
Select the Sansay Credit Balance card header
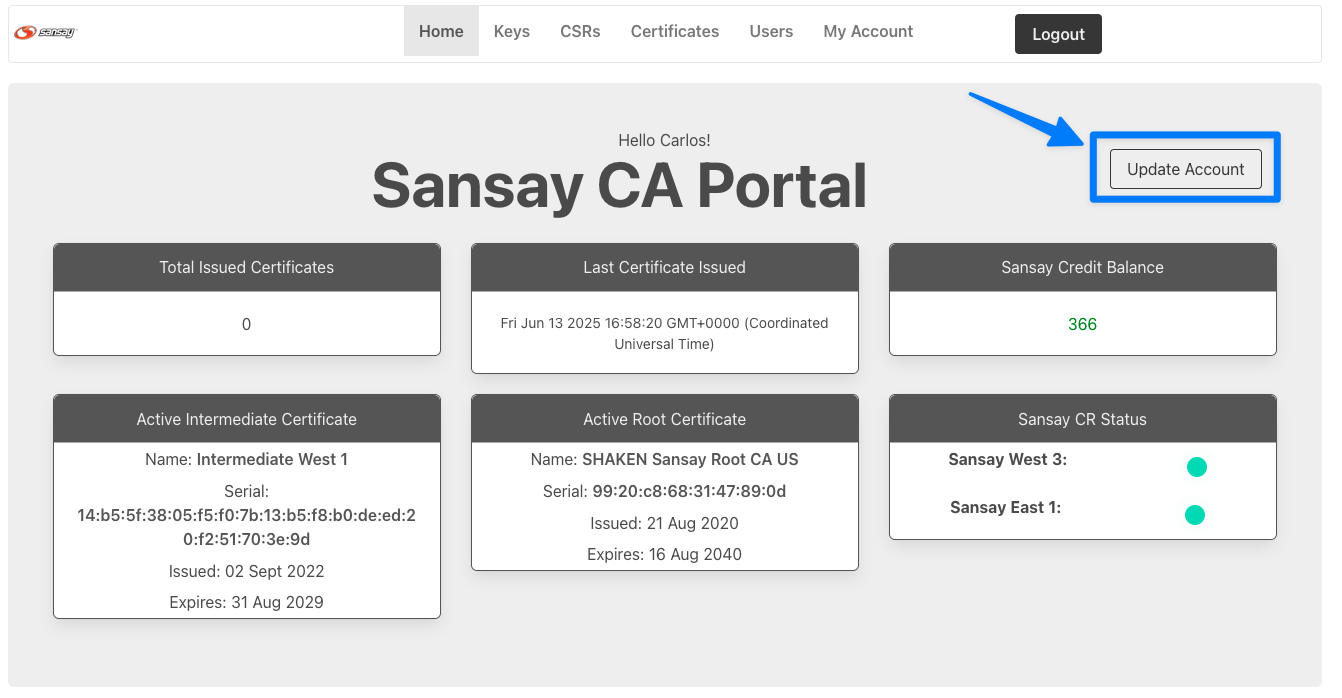point(1083,268)
